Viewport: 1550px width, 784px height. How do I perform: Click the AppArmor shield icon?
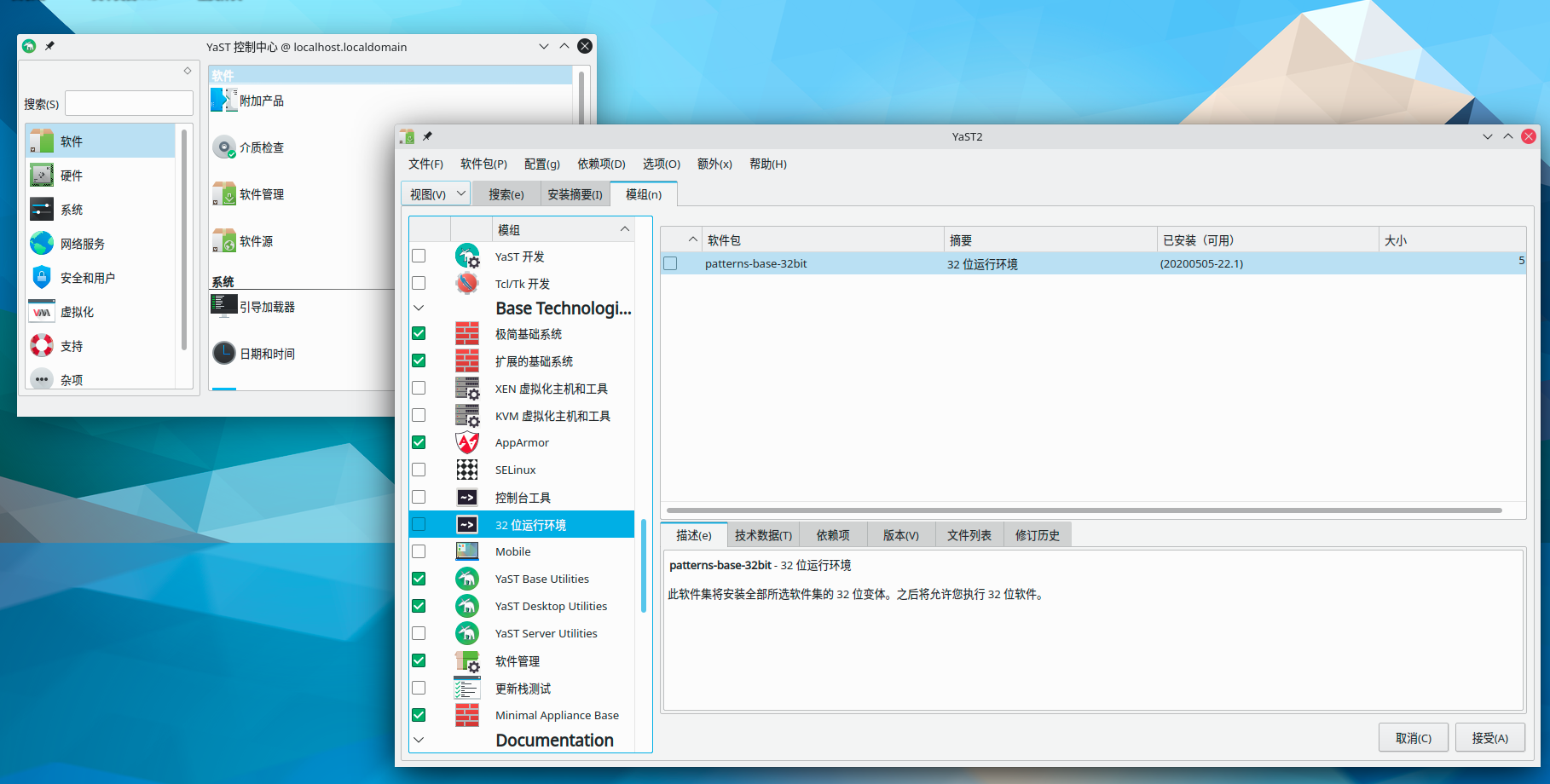[467, 442]
